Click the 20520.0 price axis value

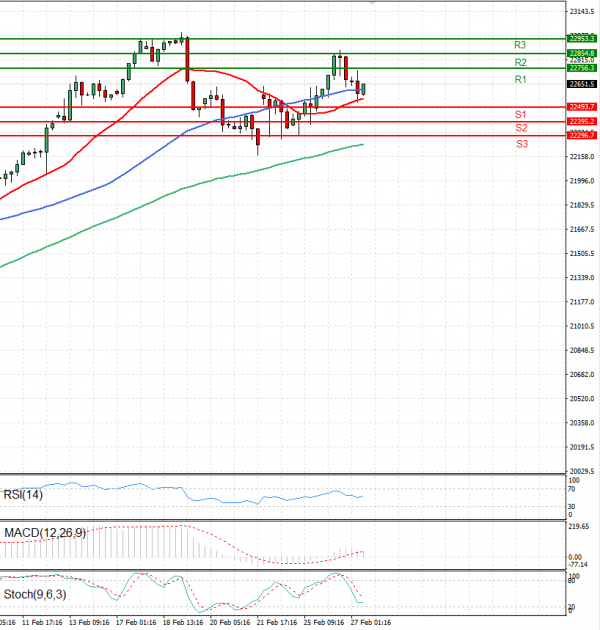(582, 399)
